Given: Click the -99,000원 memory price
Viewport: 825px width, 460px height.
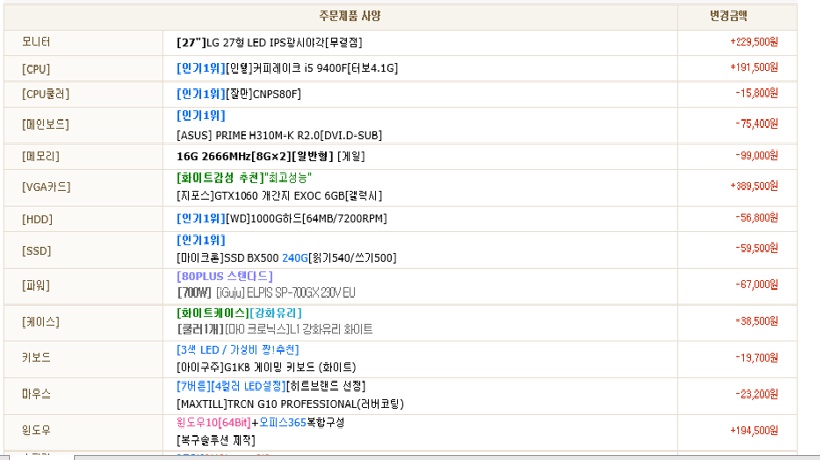Looking at the screenshot, I should (757, 156).
